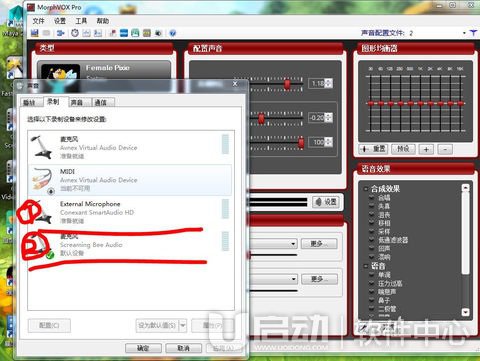Click the equalizer plus button

pyautogui.click(x=426, y=149)
